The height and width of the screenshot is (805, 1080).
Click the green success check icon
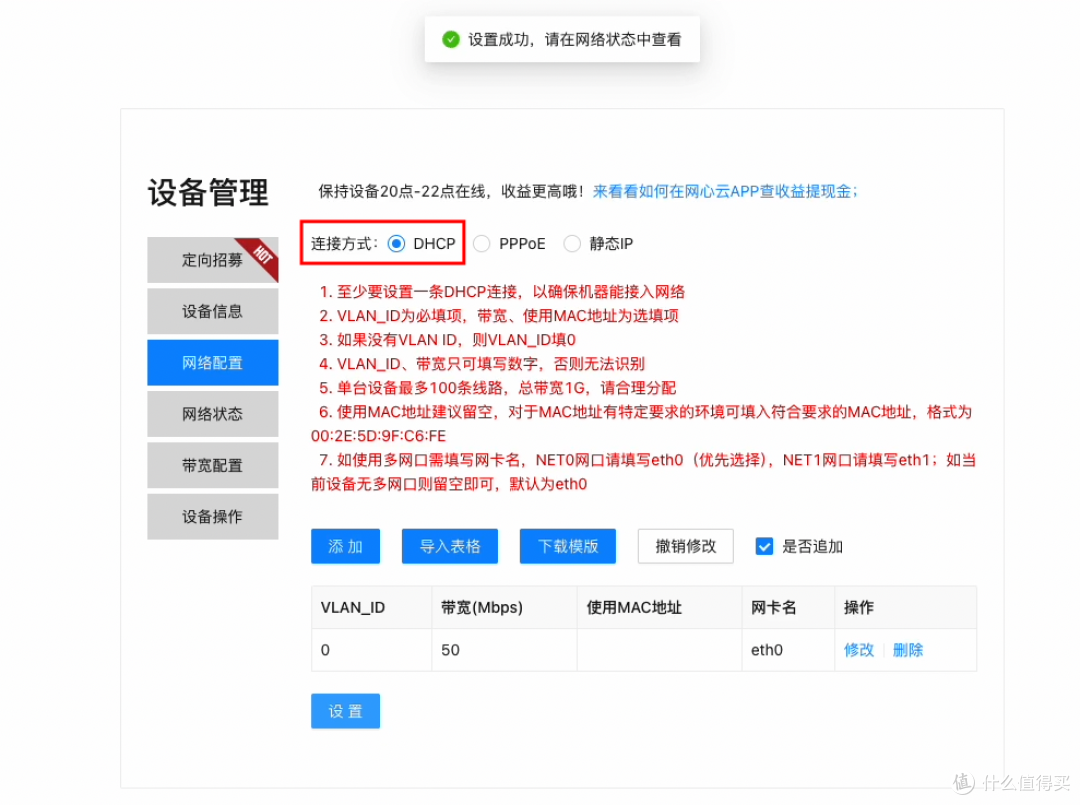pos(450,39)
